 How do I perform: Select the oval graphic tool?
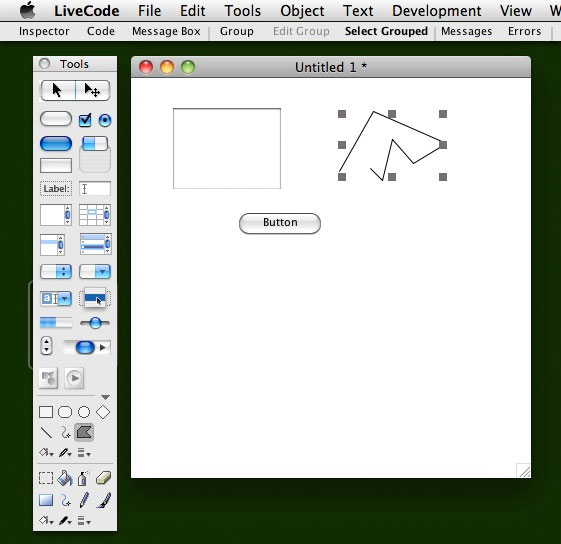(84, 412)
